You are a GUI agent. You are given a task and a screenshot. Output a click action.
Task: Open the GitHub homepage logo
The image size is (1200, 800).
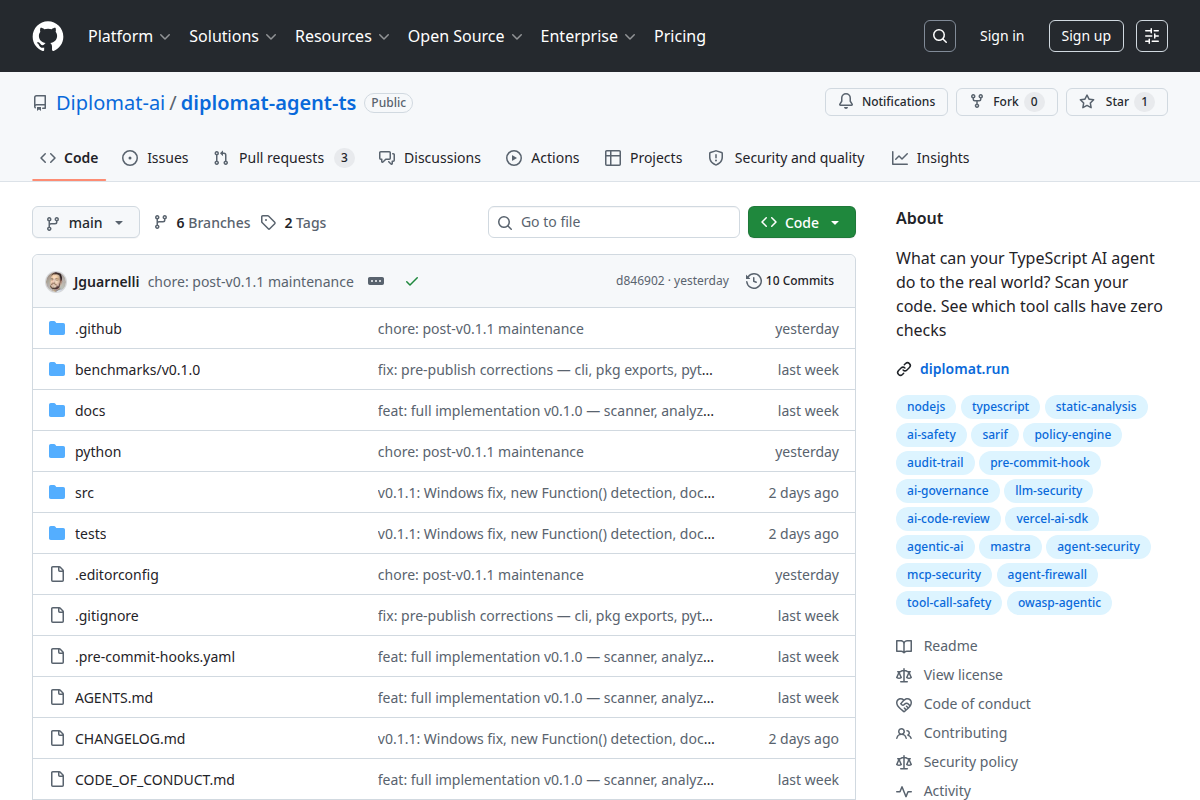coord(48,36)
